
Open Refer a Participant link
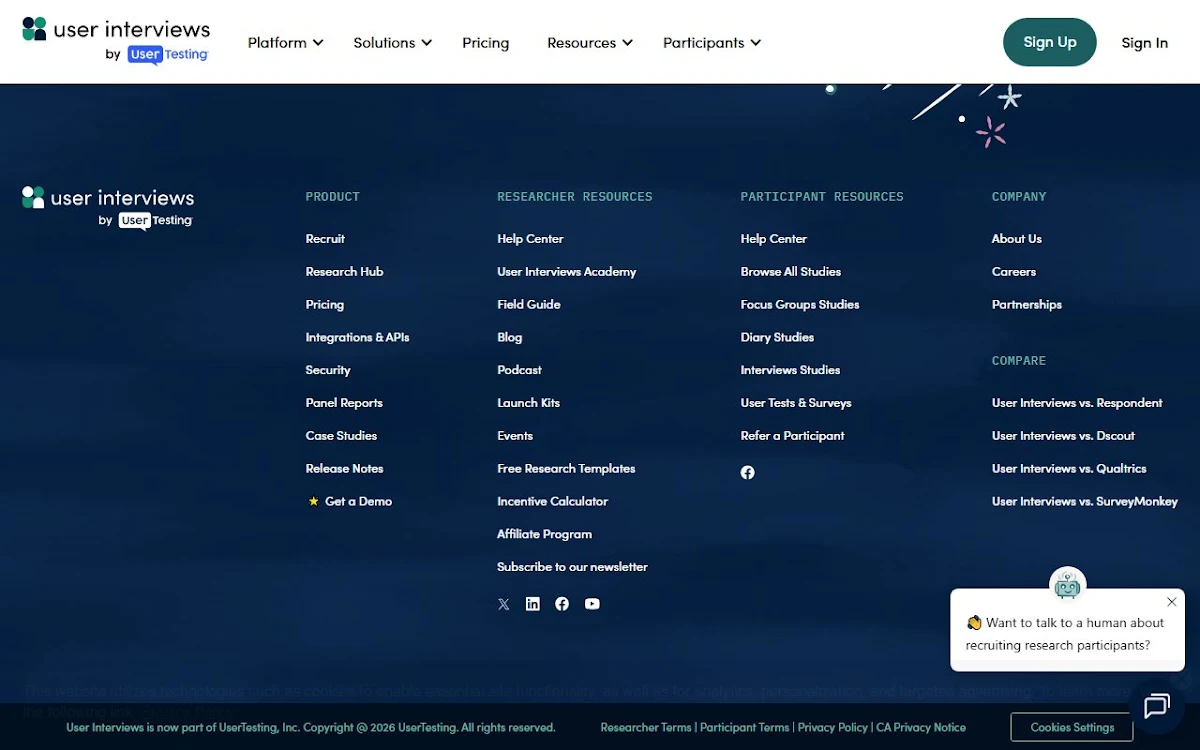(793, 436)
